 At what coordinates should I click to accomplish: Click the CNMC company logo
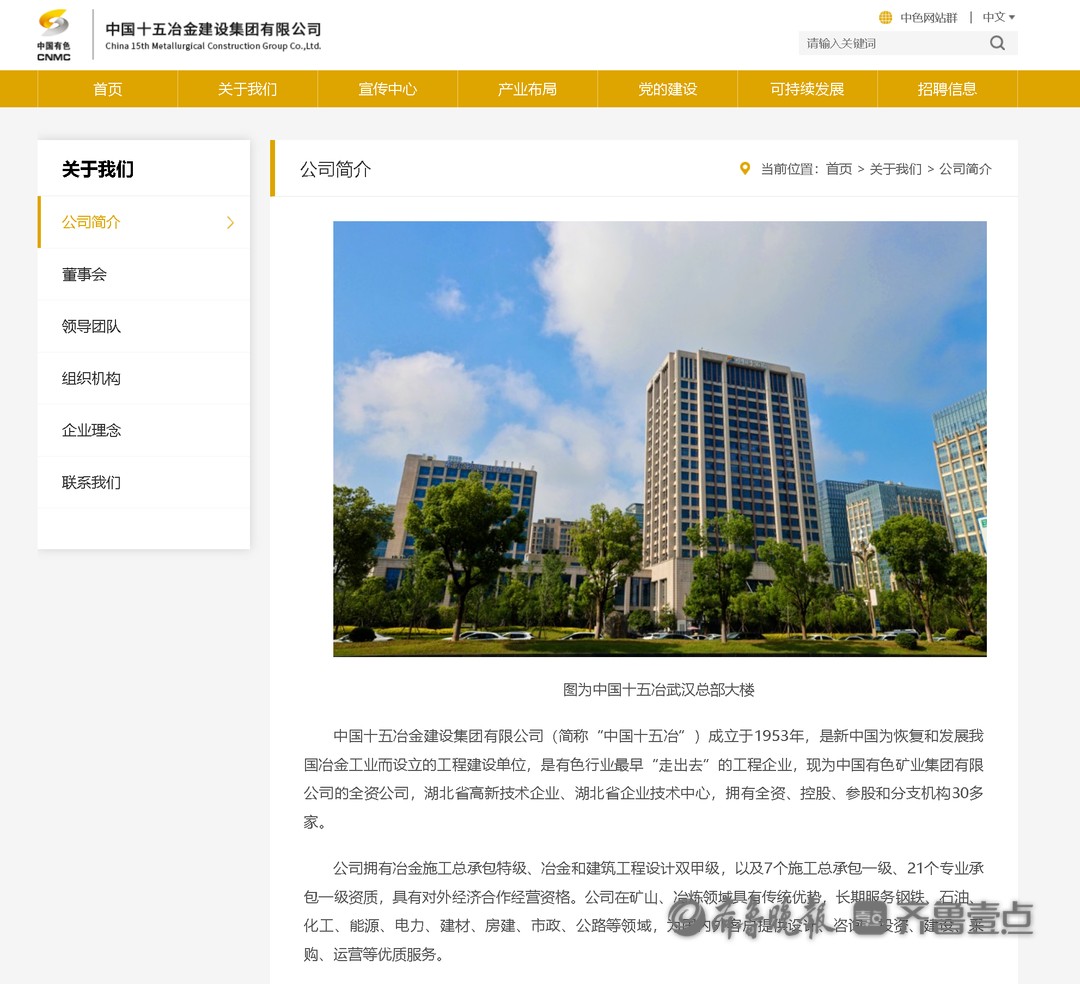54,35
